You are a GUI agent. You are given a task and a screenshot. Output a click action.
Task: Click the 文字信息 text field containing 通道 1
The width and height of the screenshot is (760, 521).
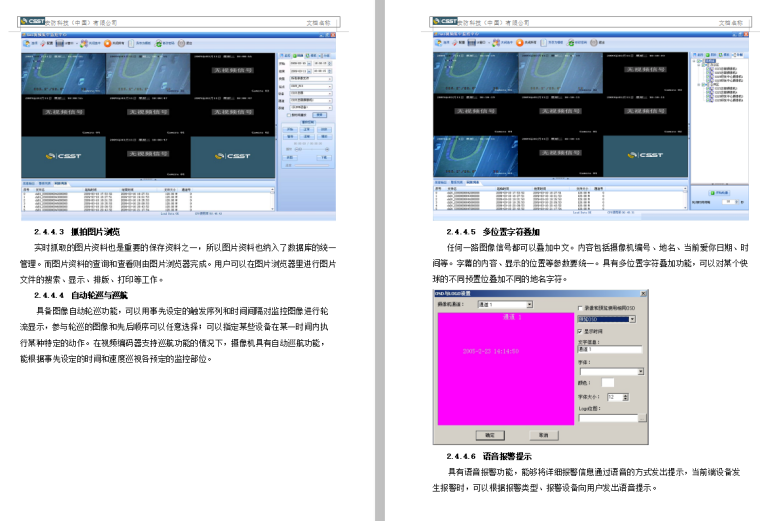(611, 349)
